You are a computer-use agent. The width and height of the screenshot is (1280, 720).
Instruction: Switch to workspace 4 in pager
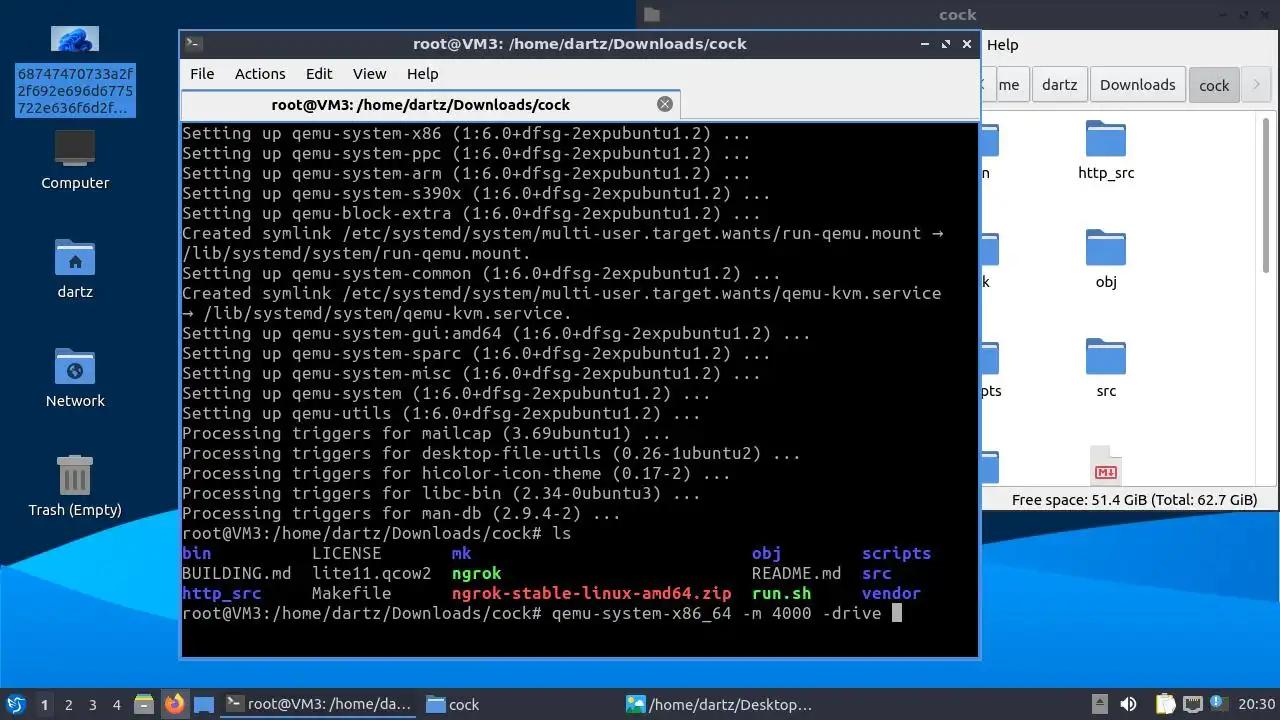coord(117,705)
